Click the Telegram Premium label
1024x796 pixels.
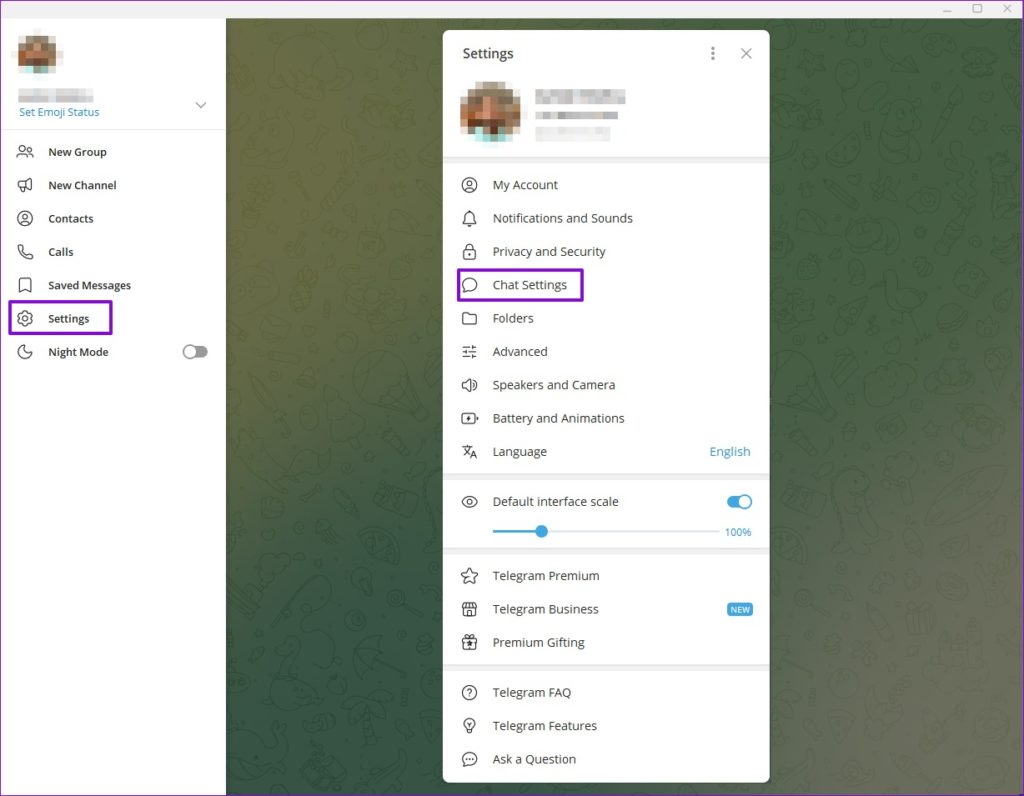tap(546, 575)
